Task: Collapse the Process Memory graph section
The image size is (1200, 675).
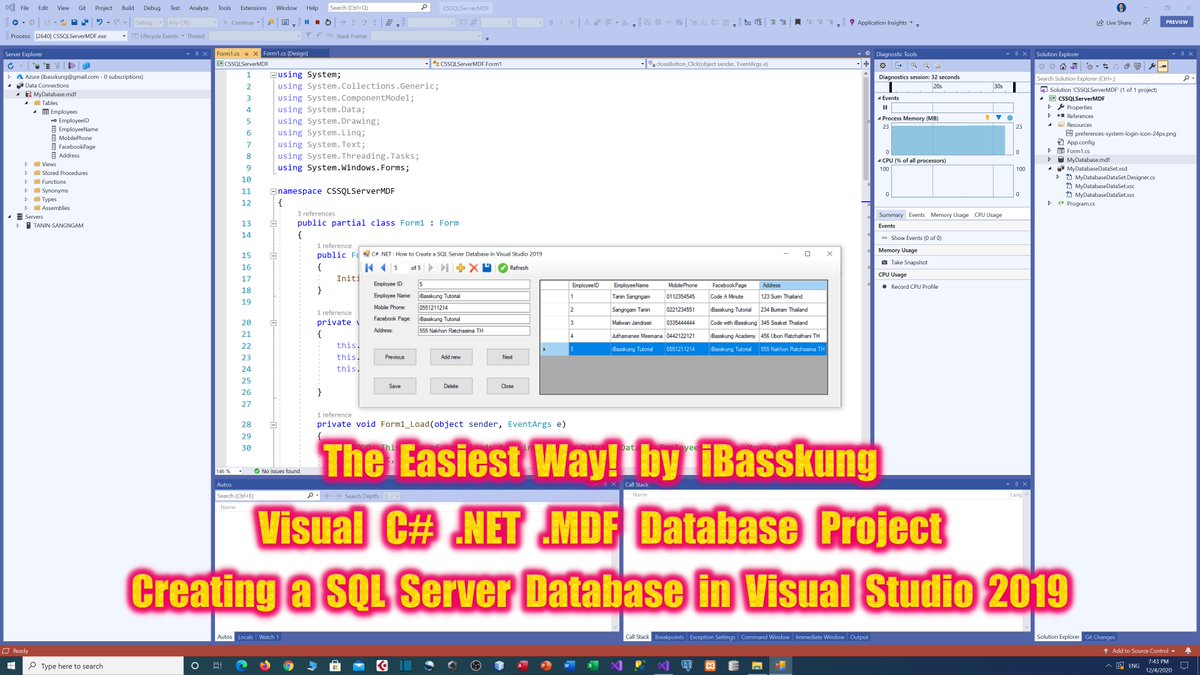Action: click(x=880, y=118)
